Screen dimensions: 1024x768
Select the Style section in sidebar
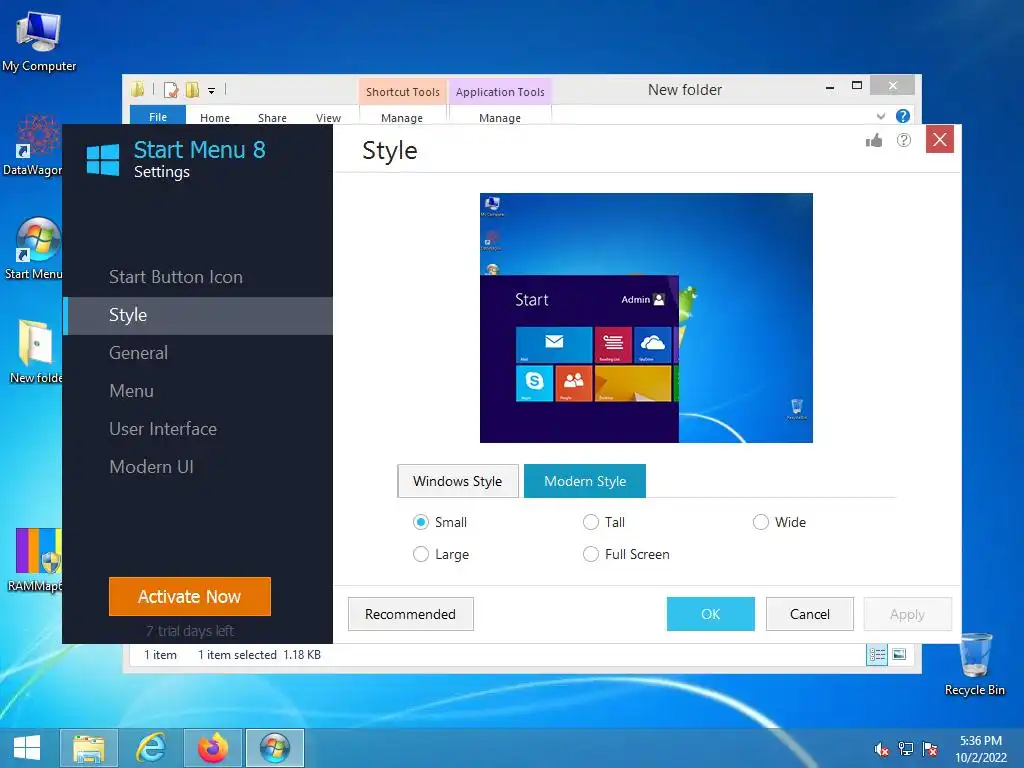point(199,315)
